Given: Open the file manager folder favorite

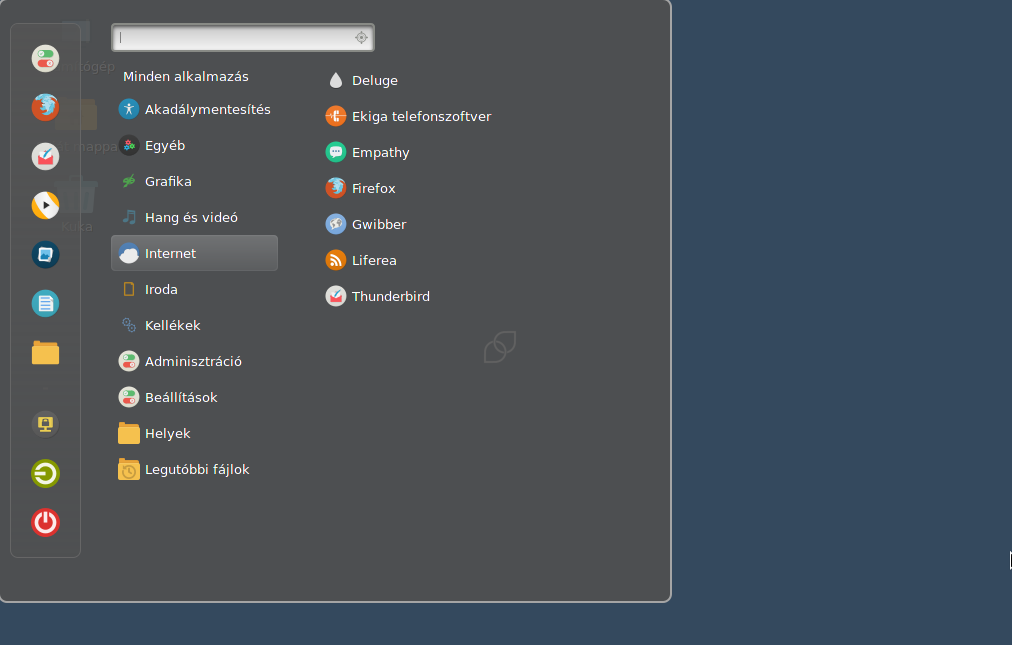Looking at the screenshot, I should click(45, 353).
